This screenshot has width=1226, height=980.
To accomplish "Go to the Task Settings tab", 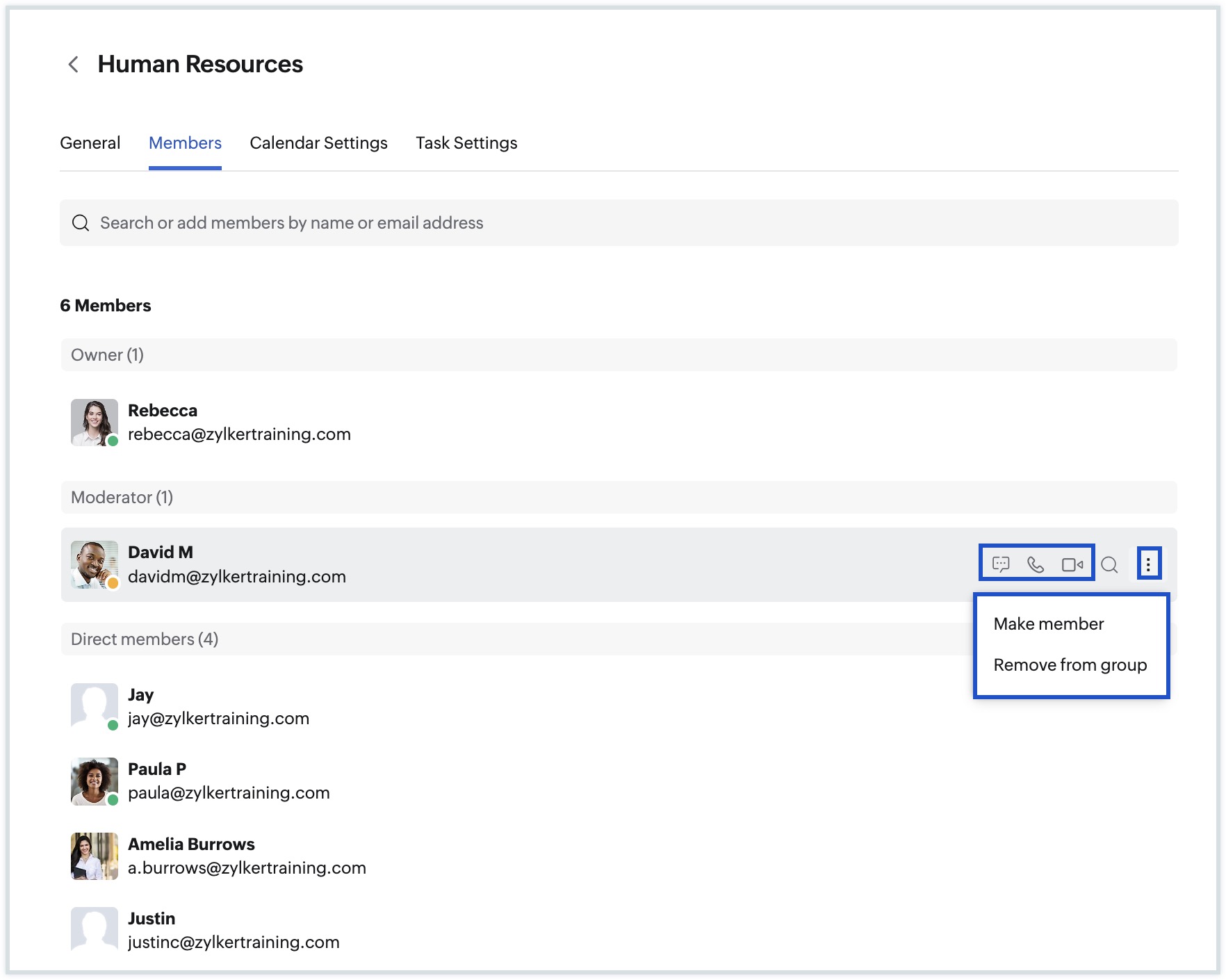I will click(x=466, y=143).
